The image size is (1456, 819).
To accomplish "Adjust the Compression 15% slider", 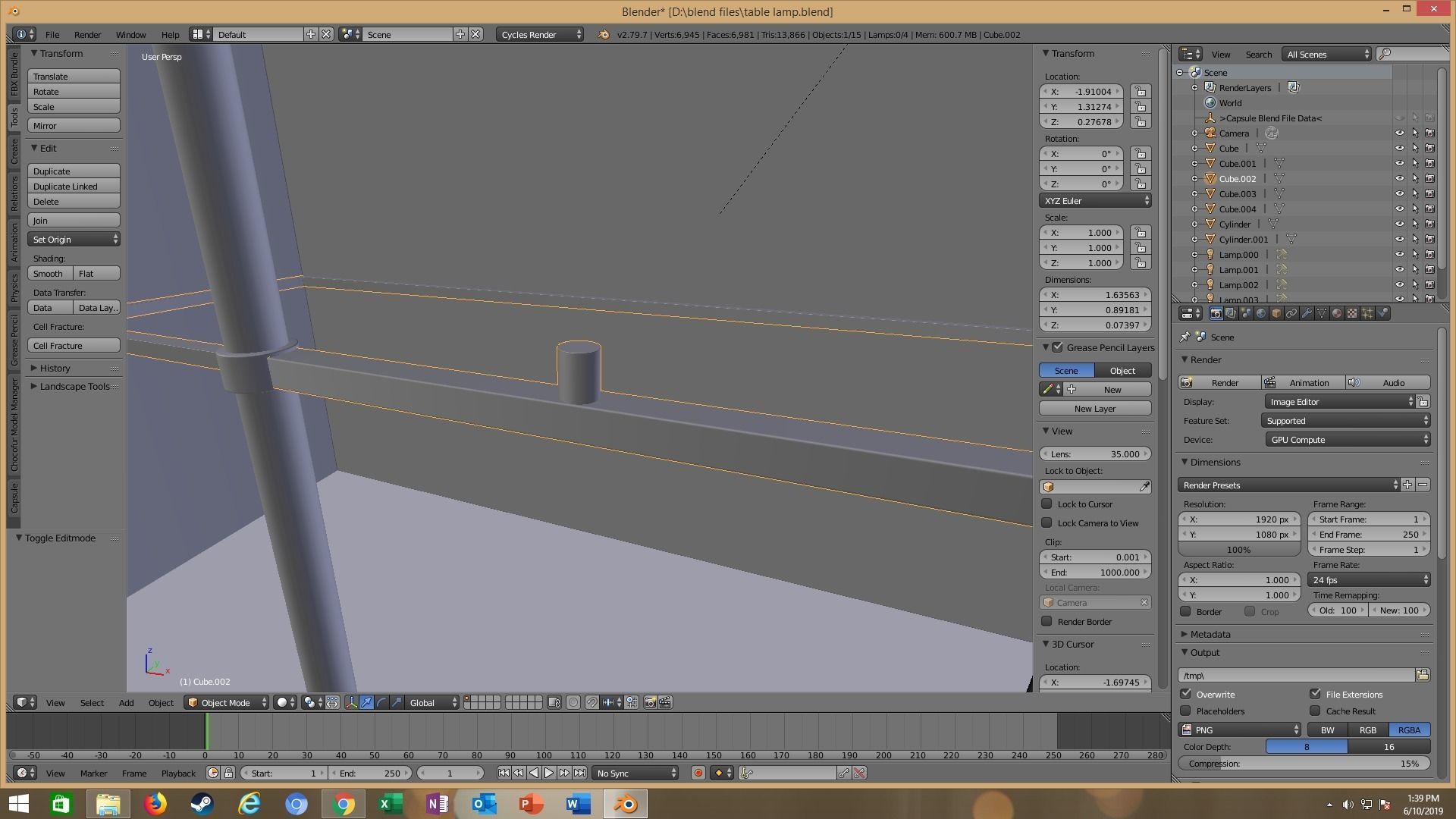I will [1304, 764].
